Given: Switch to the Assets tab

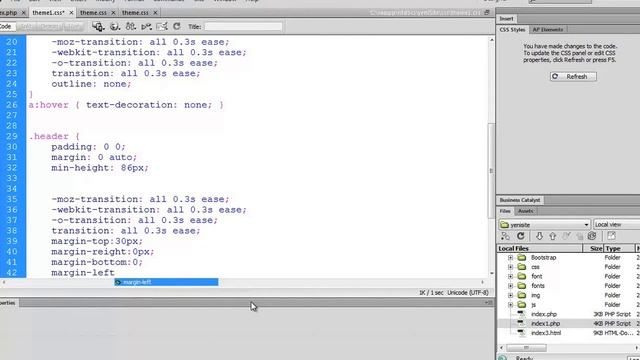Looking at the screenshot, I should [x=525, y=211].
